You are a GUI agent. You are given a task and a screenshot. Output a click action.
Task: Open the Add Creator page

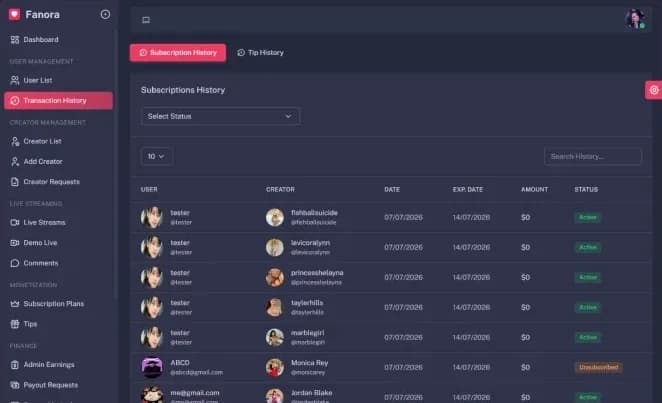58,162
